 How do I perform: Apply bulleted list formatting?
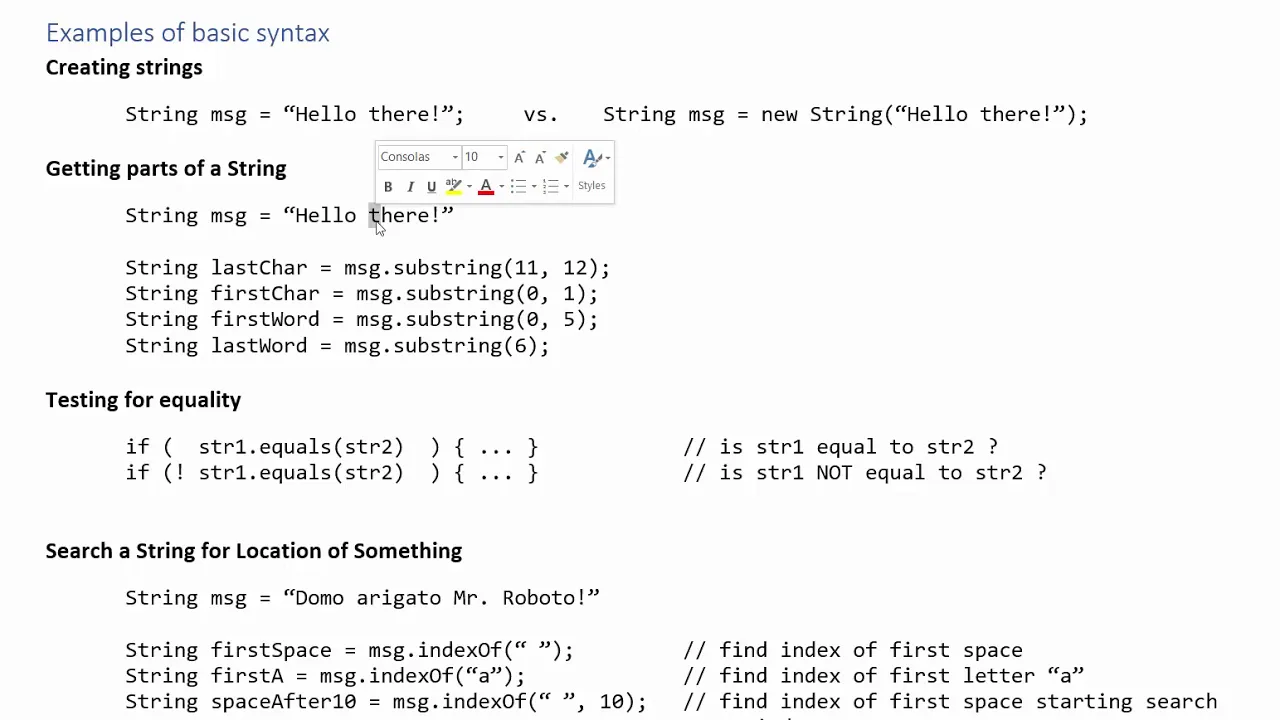pyautogui.click(x=518, y=186)
